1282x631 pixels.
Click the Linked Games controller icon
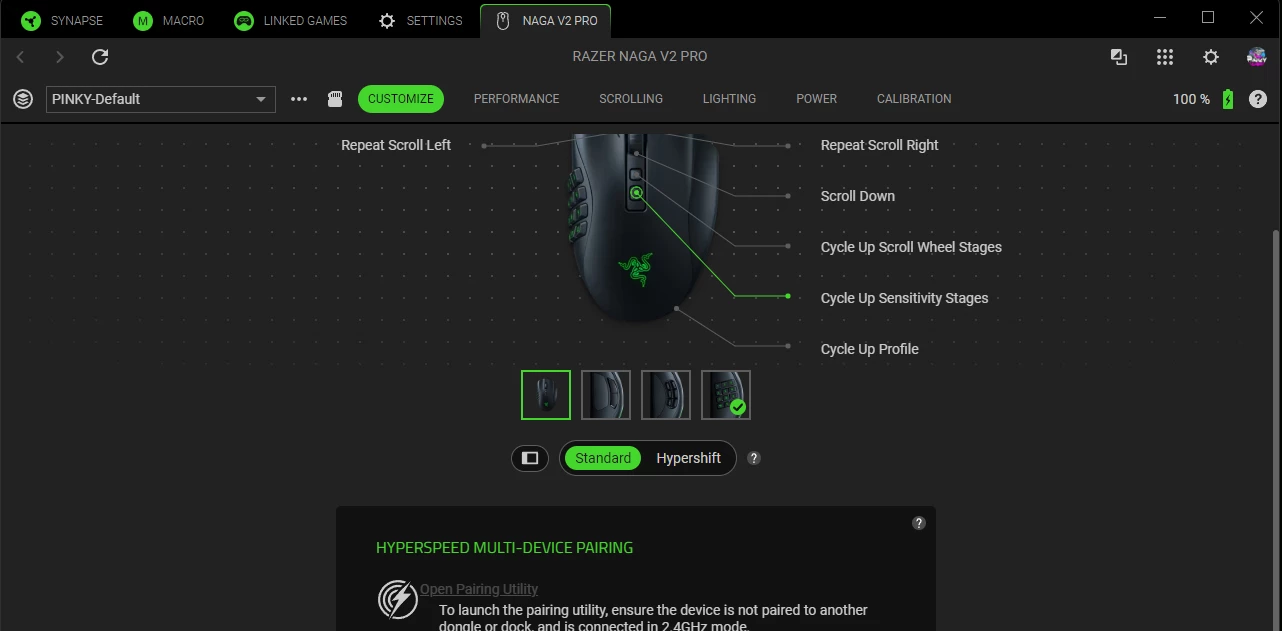(x=242, y=20)
